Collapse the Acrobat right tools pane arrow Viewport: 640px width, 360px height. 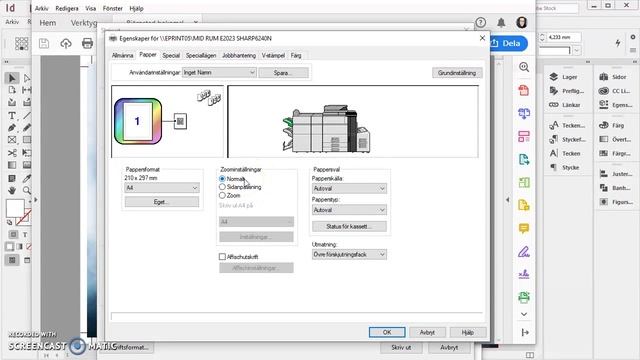coord(508,200)
